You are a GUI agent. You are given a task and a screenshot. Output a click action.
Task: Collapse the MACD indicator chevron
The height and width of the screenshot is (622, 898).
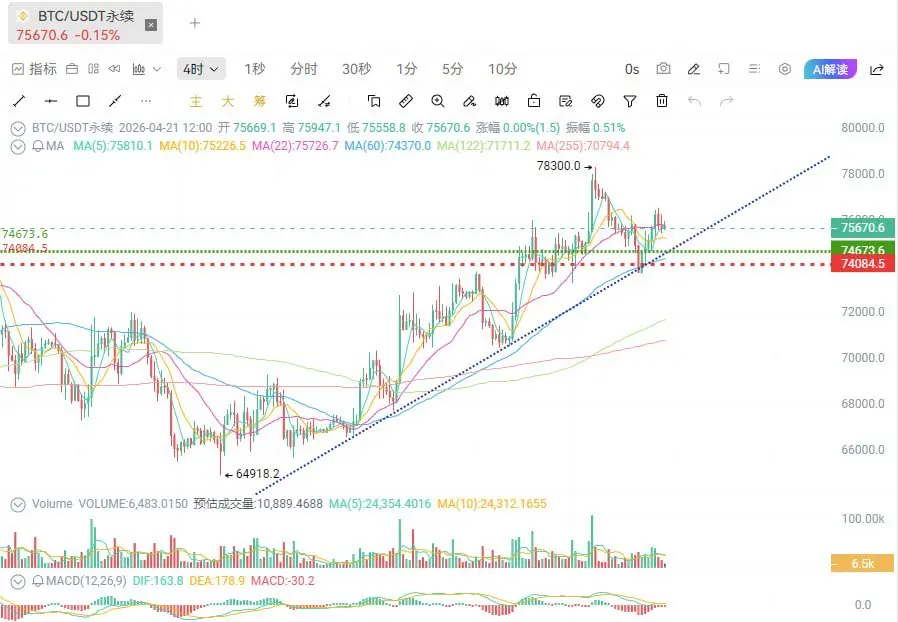click(x=18, y=581)
